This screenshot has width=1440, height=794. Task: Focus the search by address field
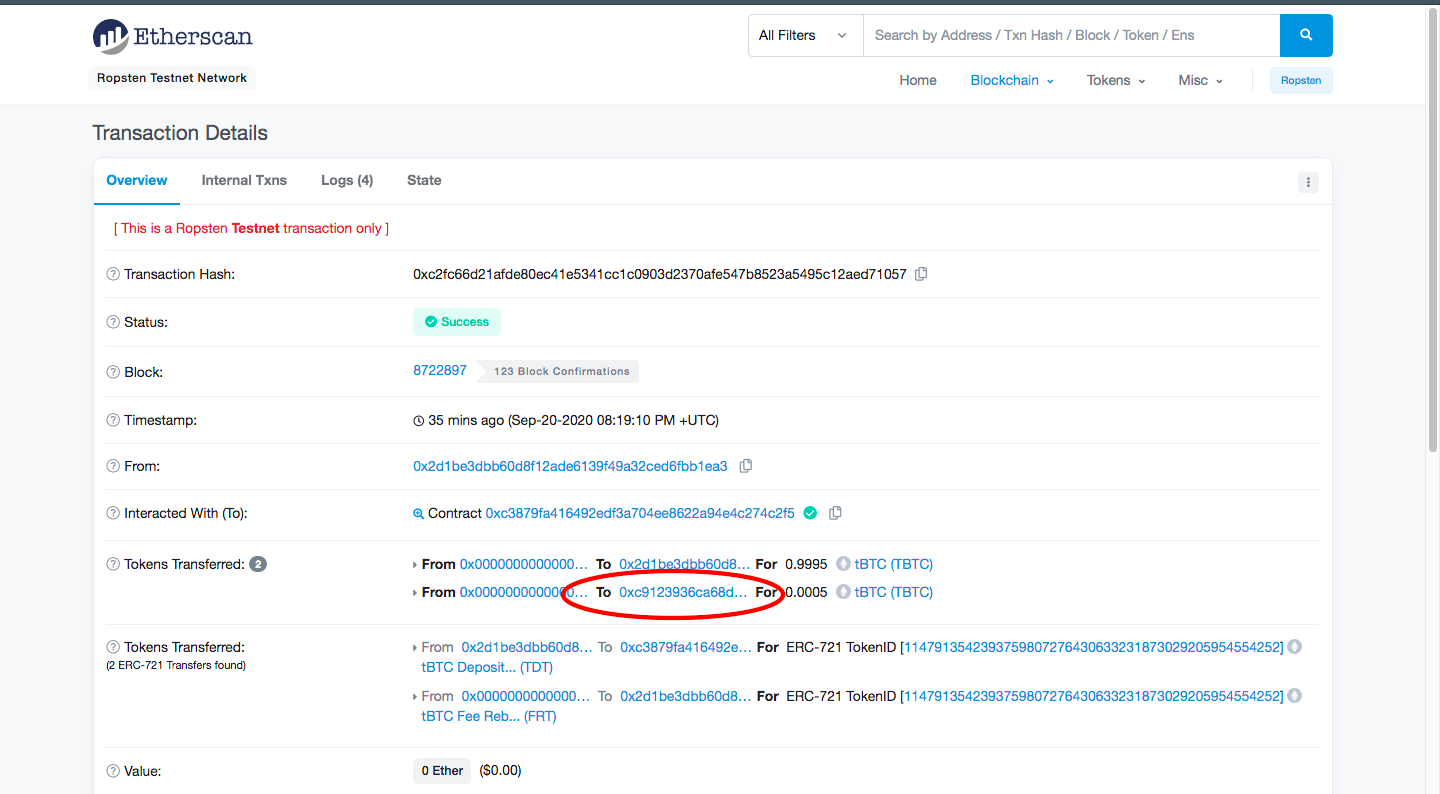(x=1071, y=35)
